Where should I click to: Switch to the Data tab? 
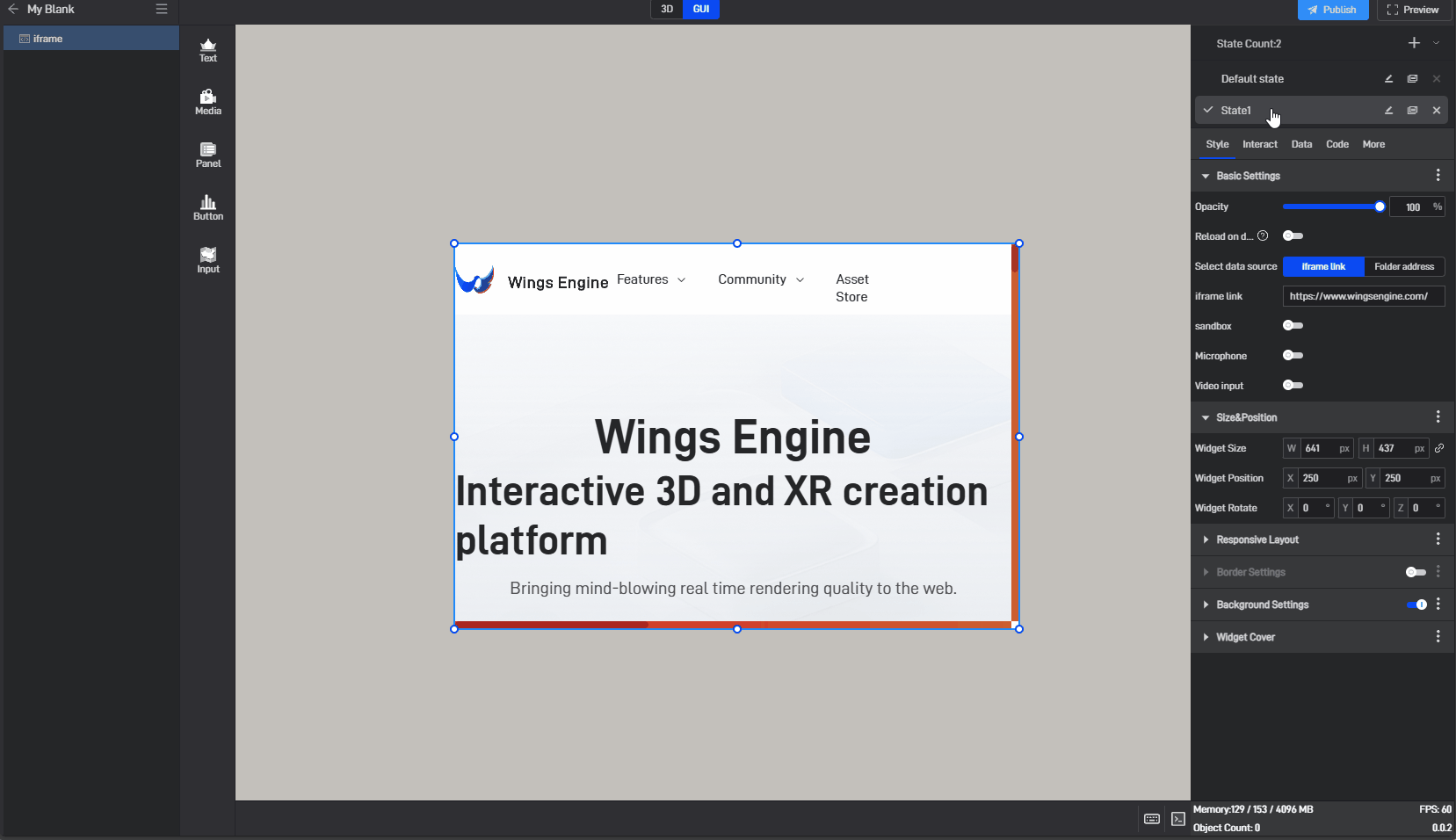coord(1301,144)
